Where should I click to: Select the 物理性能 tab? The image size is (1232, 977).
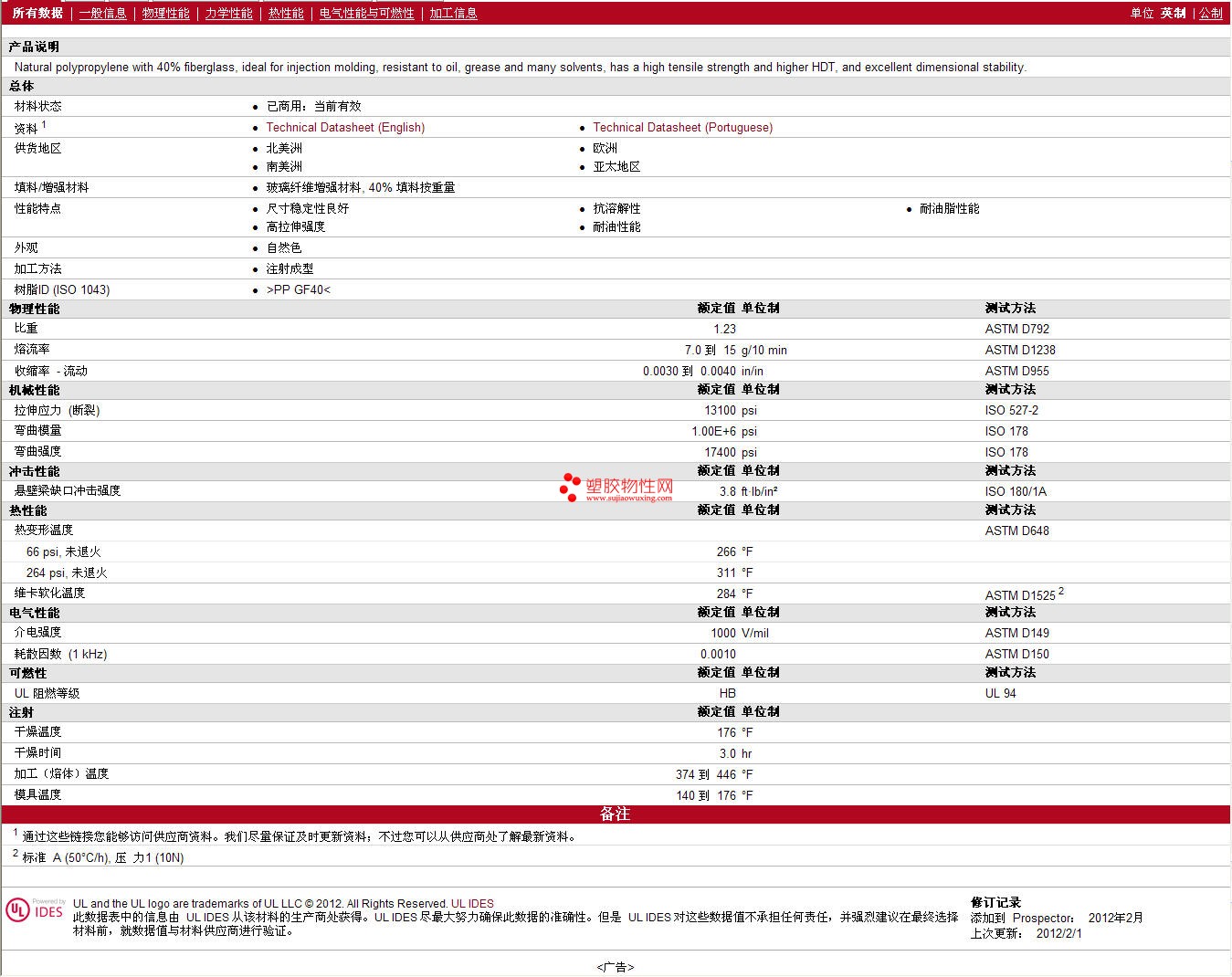tap(165, 13)
